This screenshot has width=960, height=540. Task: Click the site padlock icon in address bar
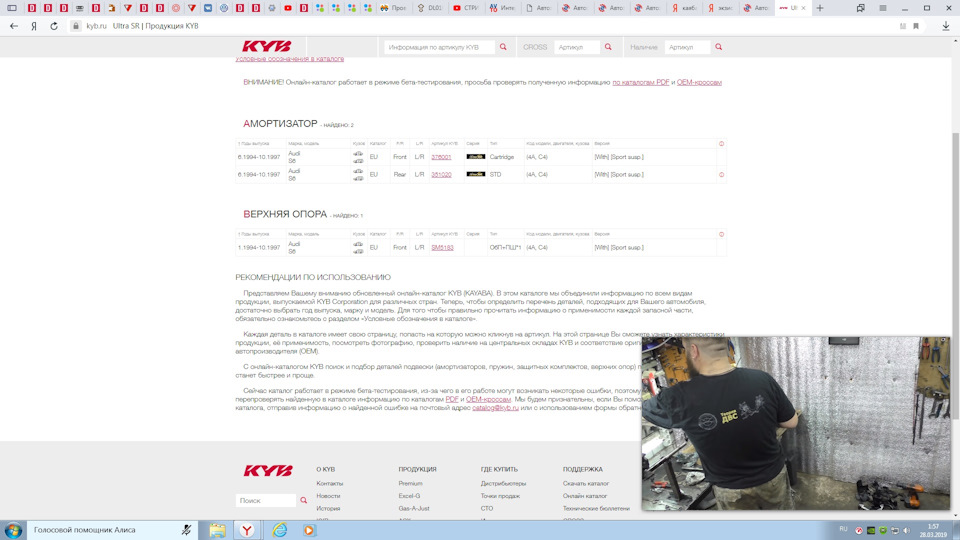click(x=76, y=26)
